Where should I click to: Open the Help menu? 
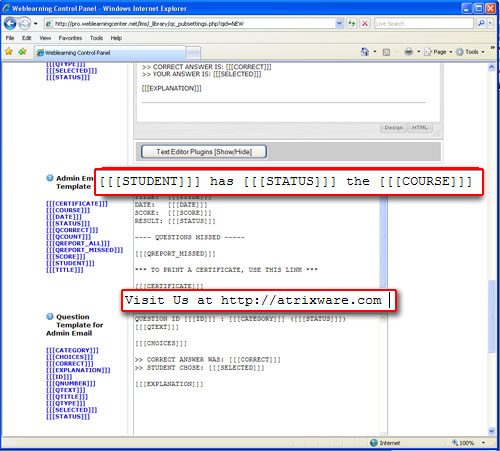click(116, 38)
